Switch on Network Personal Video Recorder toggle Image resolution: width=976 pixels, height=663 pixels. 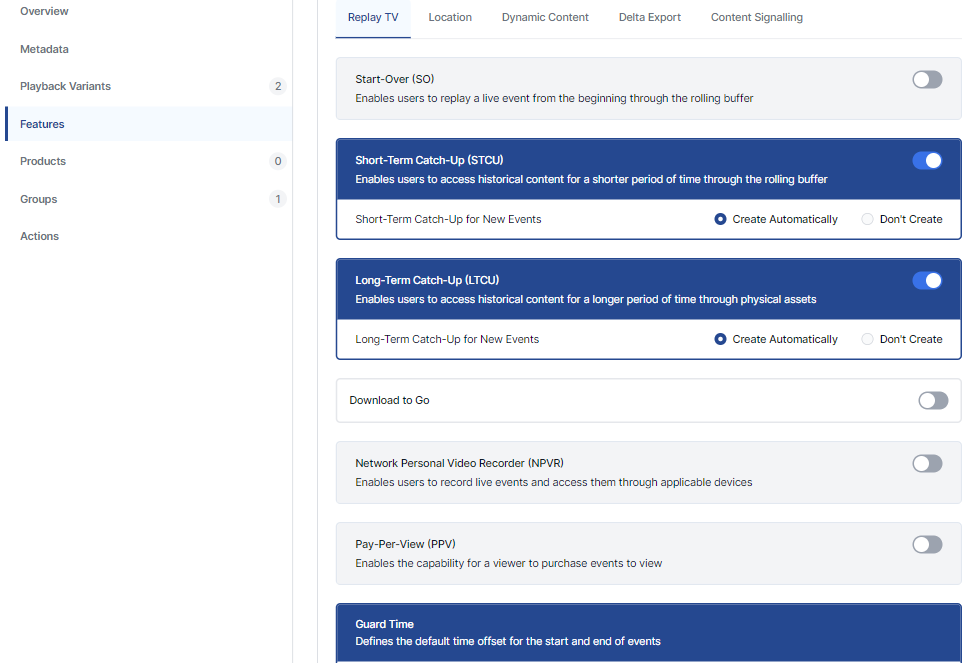click(927, 463)
